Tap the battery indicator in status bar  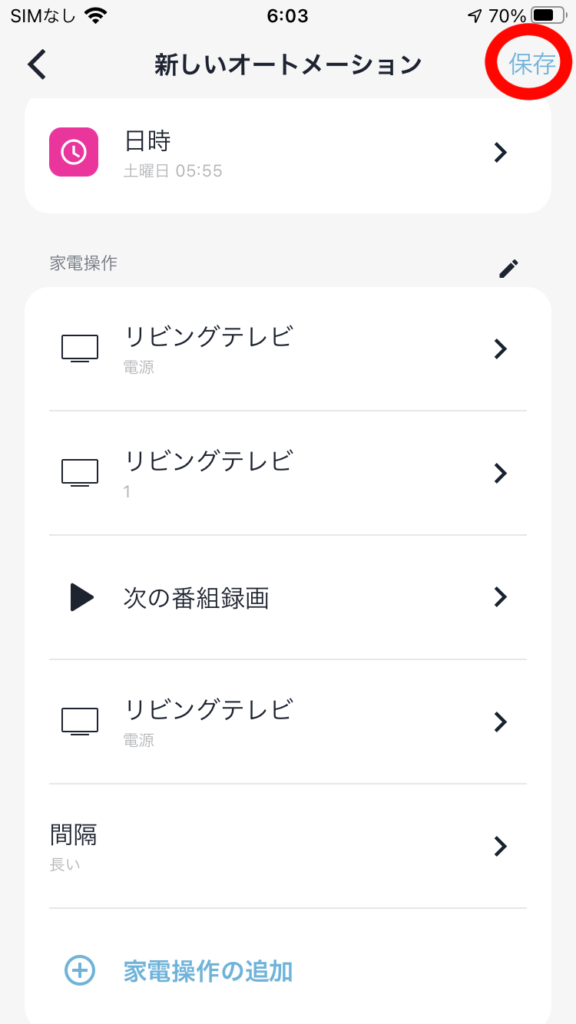(x=551, y=15)
